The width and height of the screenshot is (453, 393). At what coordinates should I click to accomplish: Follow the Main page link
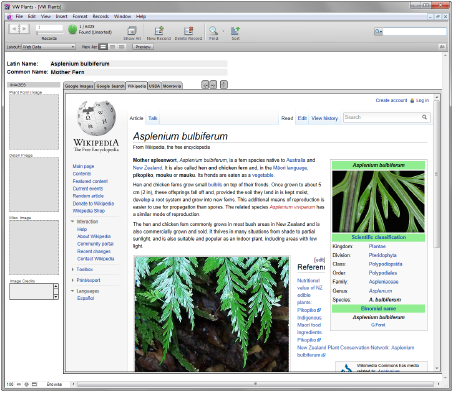(x=83, y=166)
